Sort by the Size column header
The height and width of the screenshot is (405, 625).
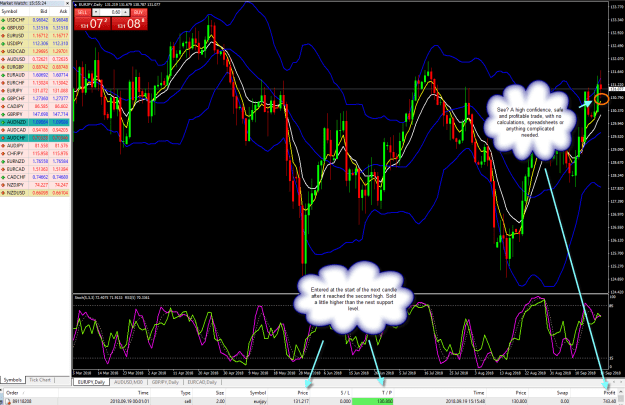click(x=220, y=393)
